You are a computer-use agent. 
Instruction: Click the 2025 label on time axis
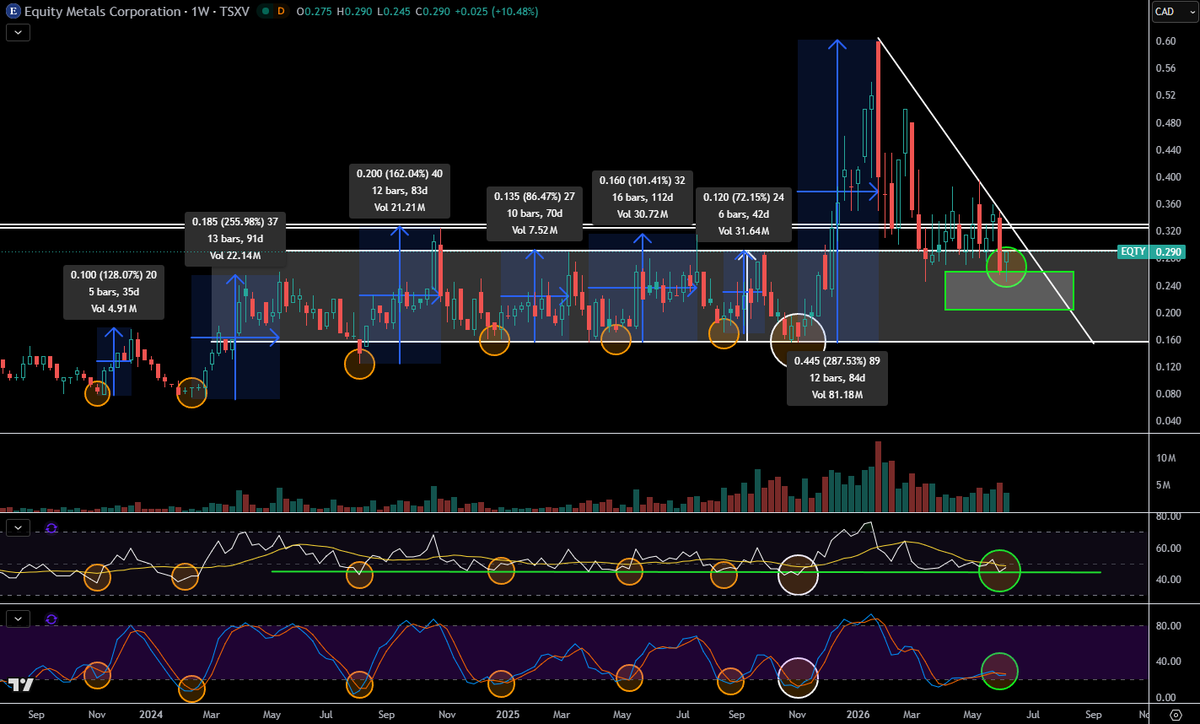click(508, 714)
